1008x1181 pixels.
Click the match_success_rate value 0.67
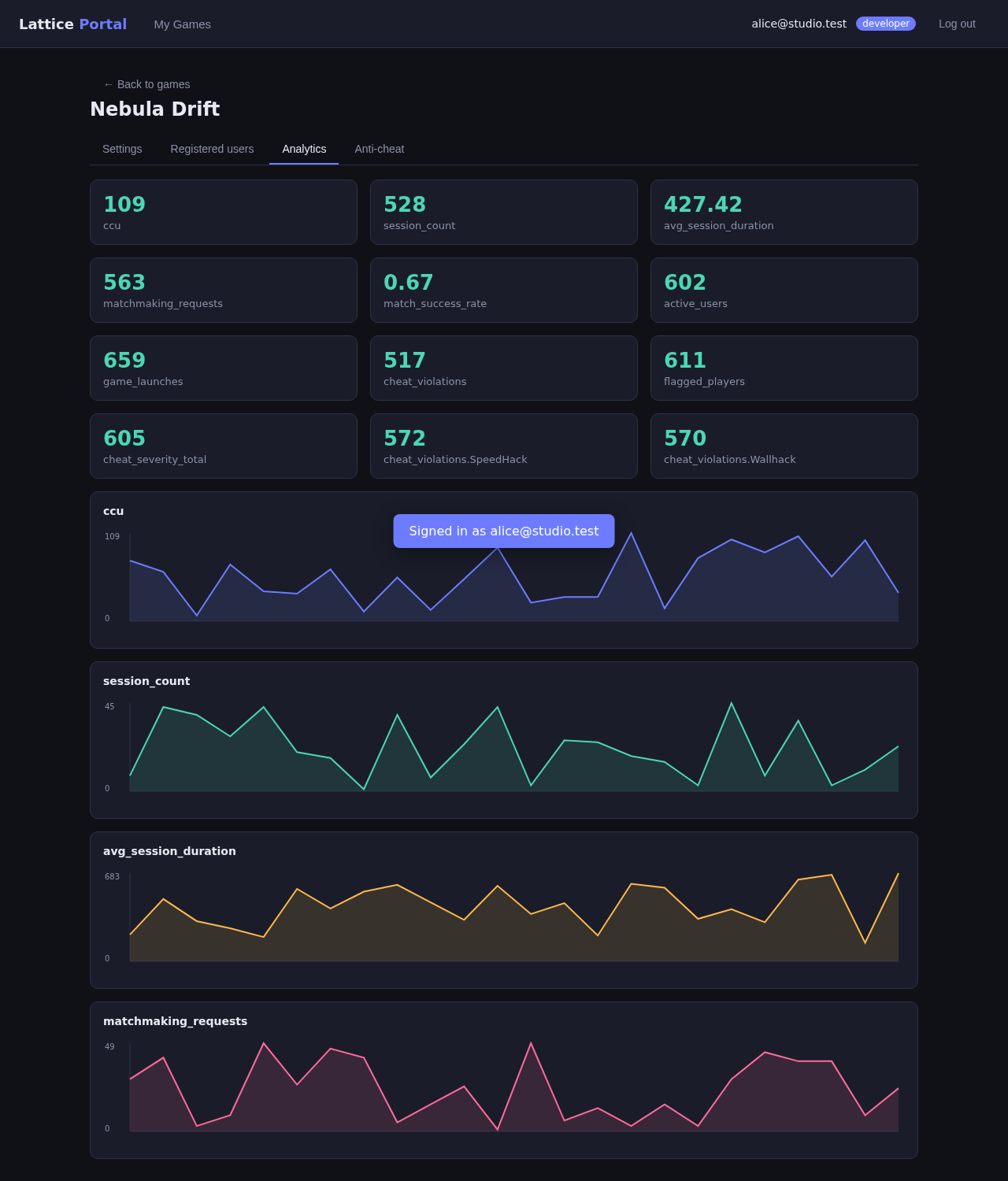[408, 282]
